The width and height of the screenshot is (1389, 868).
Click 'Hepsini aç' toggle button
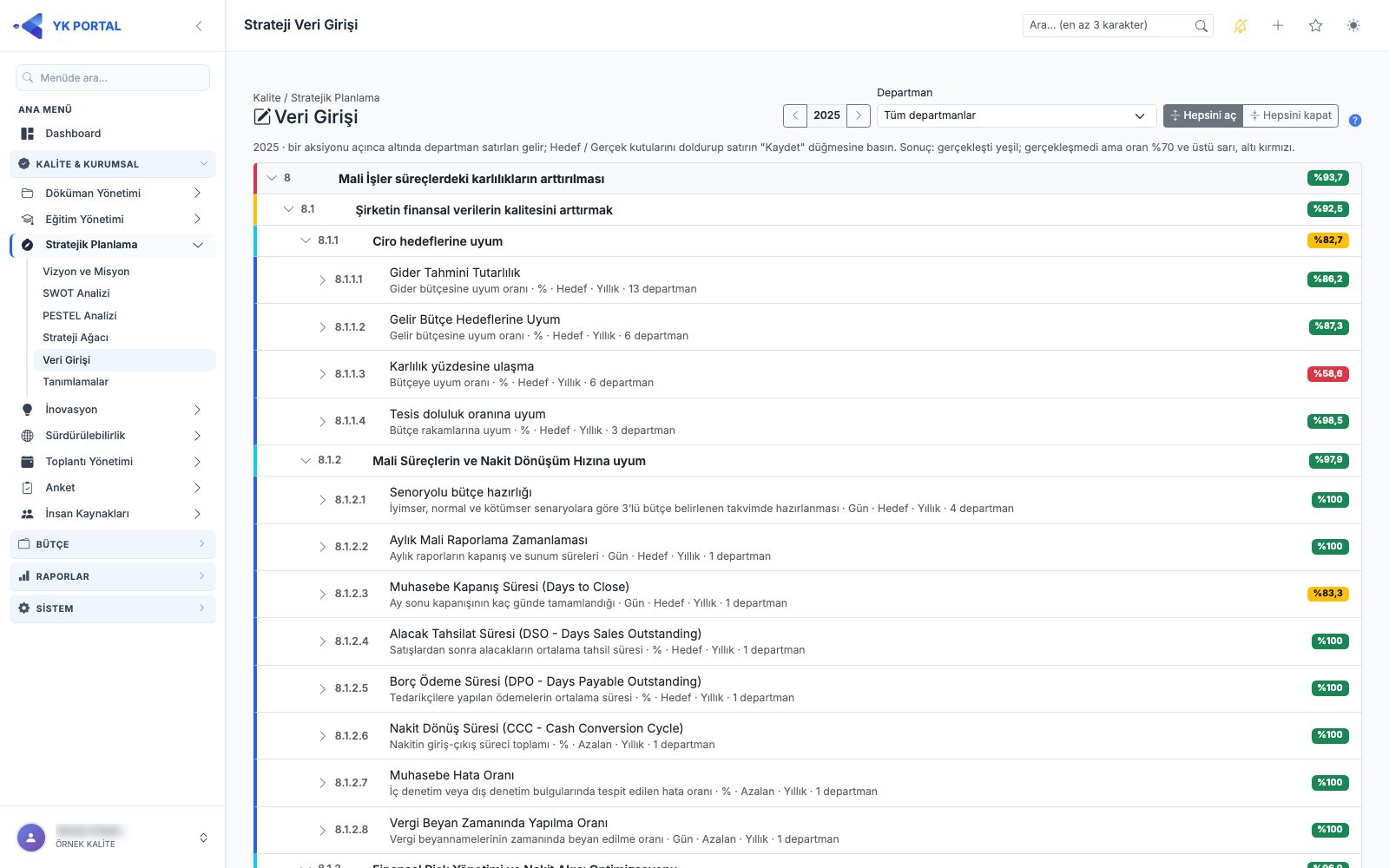(1203, 115)
